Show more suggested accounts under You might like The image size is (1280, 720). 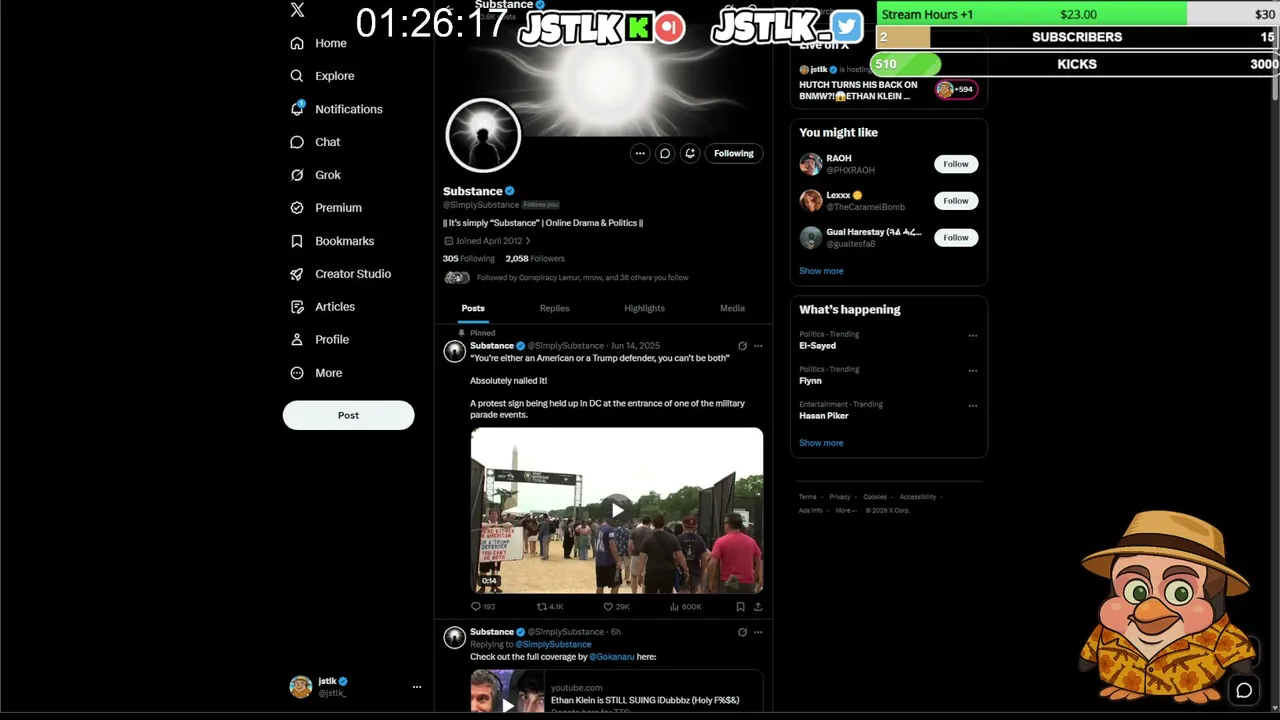tap(821, 271)
